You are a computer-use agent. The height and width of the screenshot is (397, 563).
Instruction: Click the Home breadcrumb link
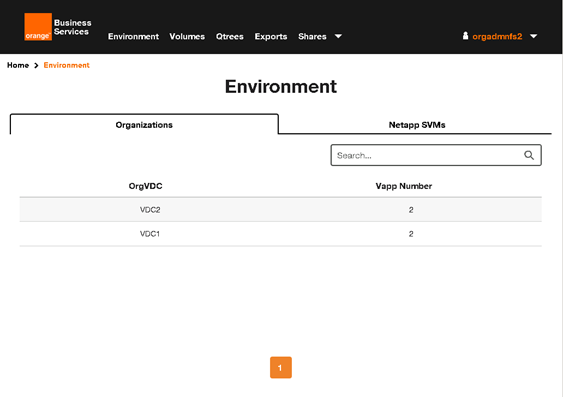[18, 65]
